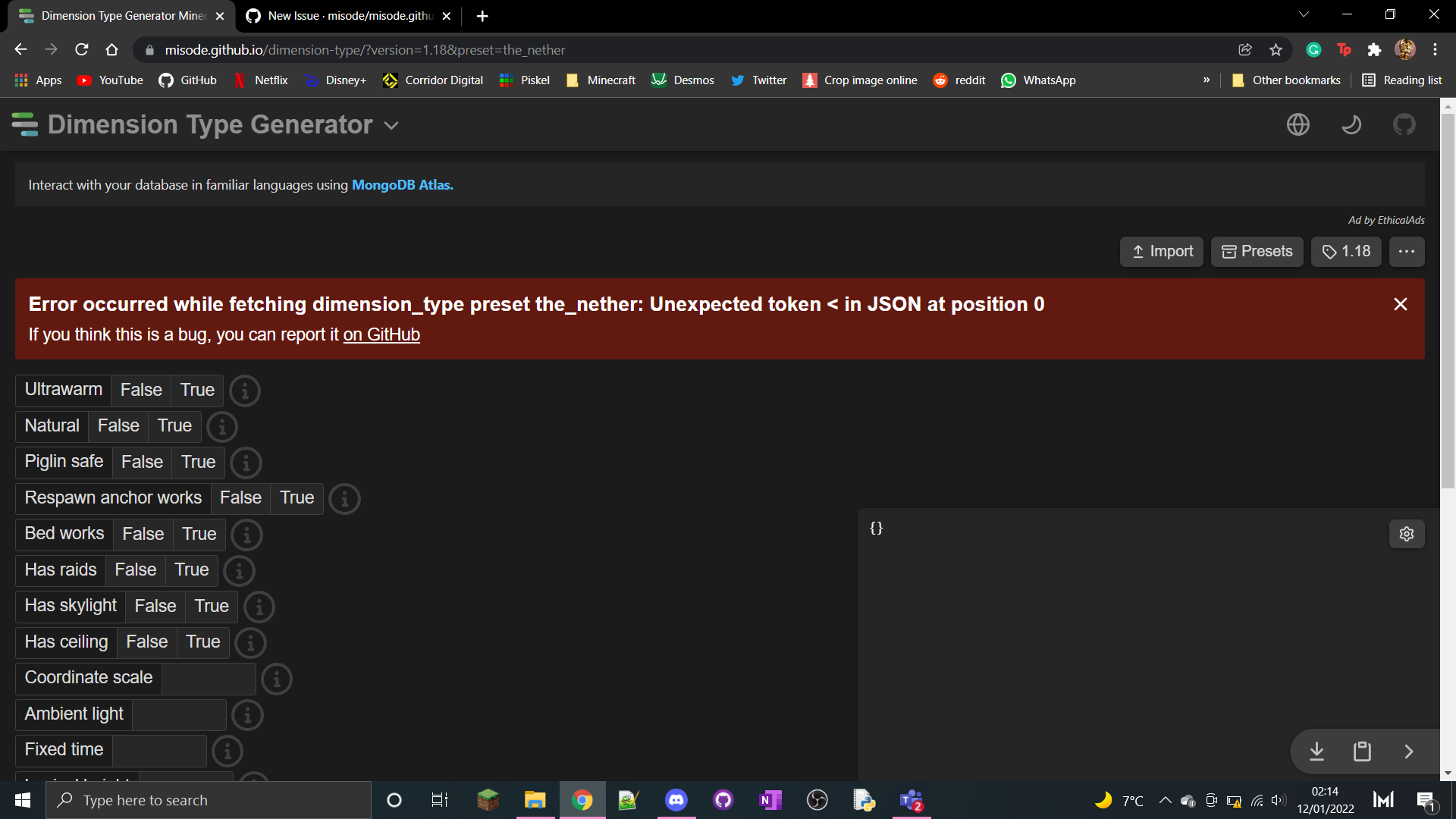Collapse the output panel with right chevron

pyautogui.click(x=1409, y=752)
